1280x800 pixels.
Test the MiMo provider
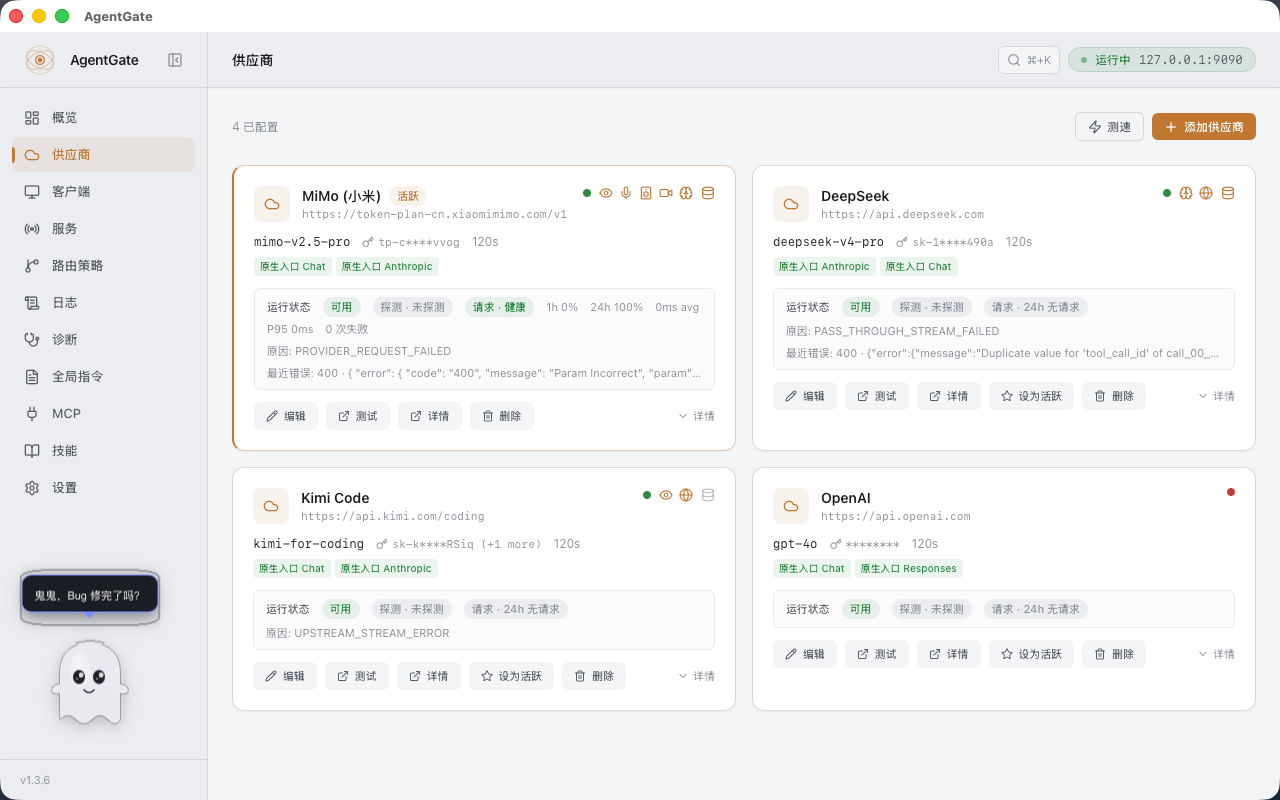358,416
